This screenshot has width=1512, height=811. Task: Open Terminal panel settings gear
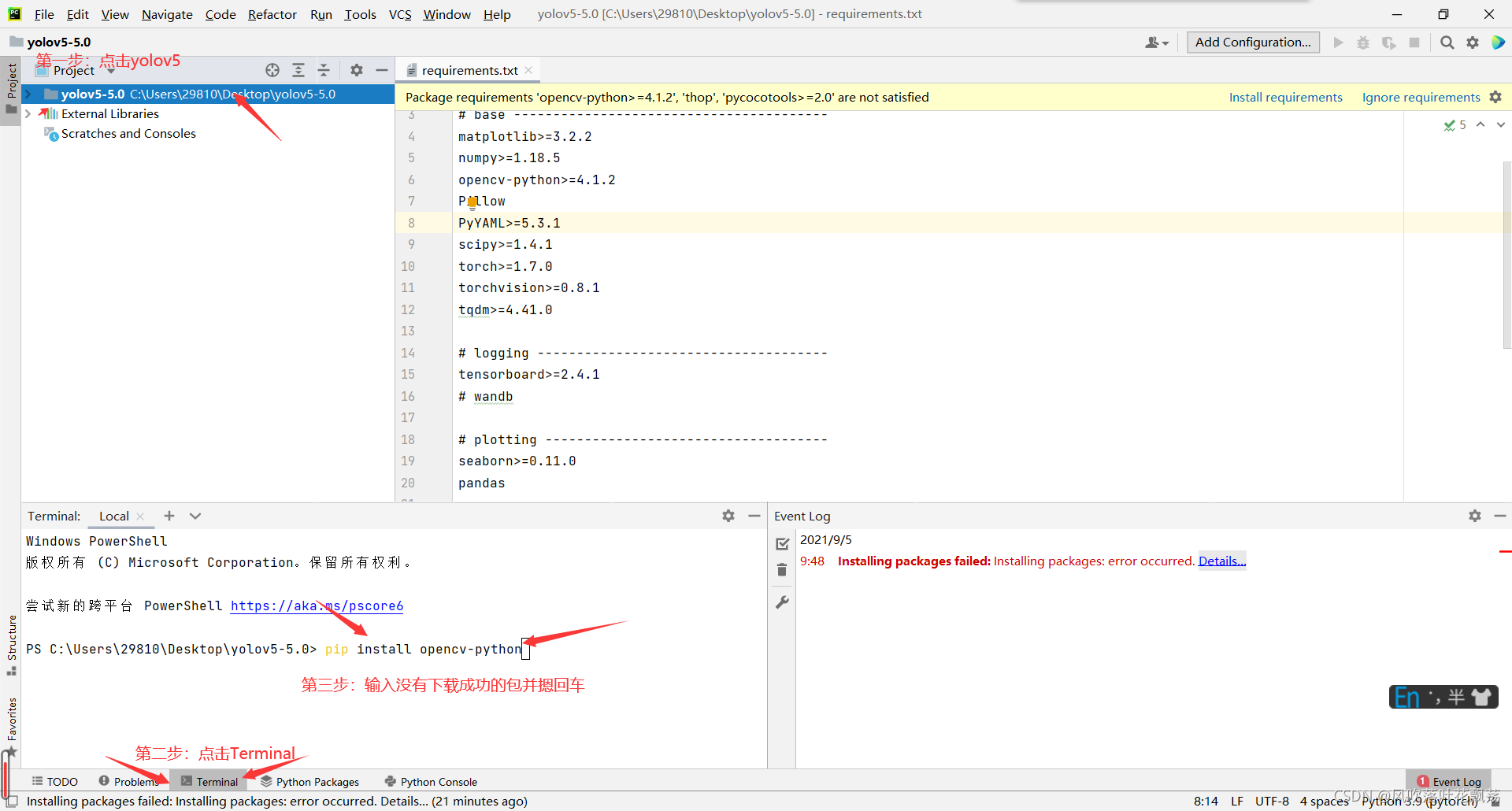(728, 516)
